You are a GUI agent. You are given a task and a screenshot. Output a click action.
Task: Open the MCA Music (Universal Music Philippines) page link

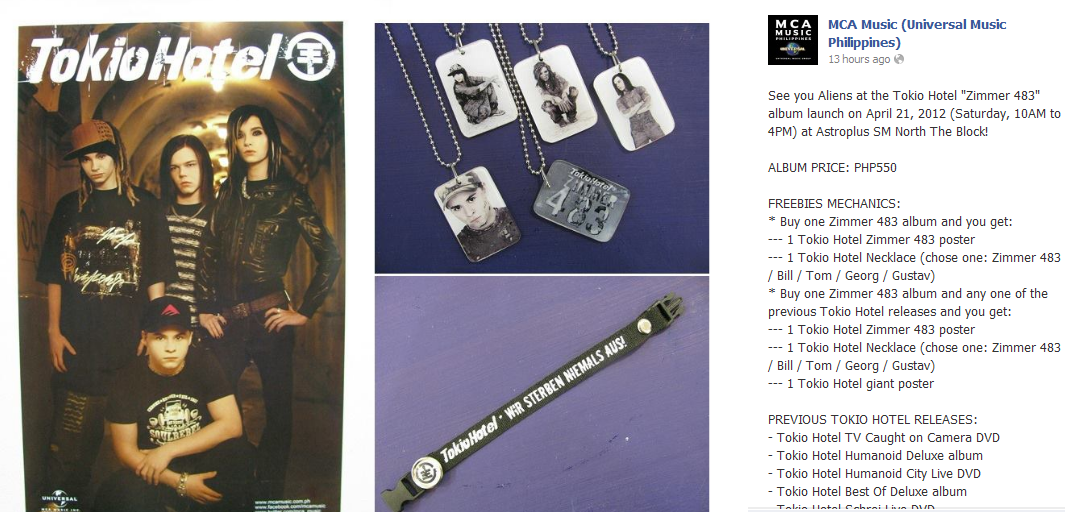[x=917, y=33]
